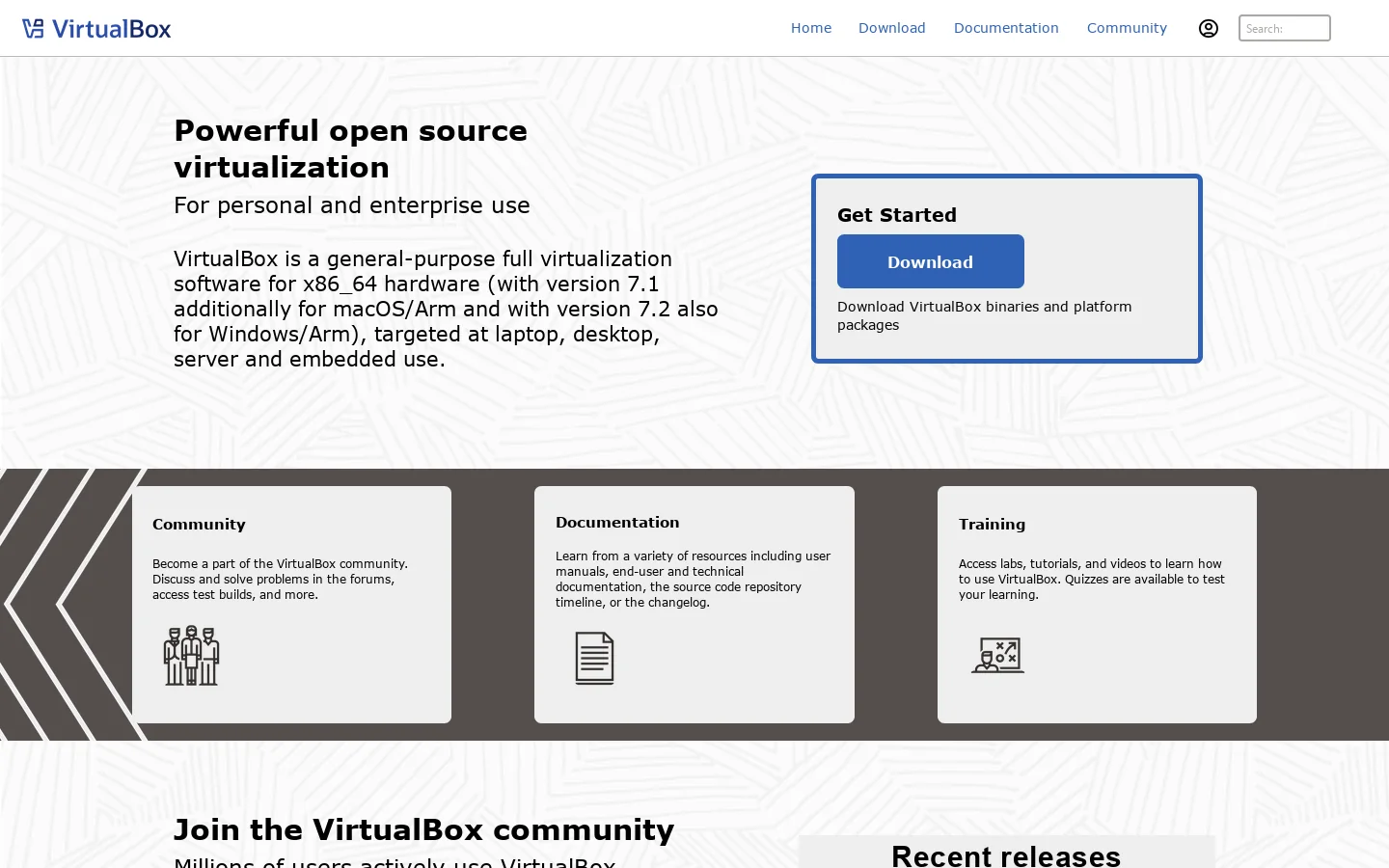Open the Download navigation menu item
The height and width of the screenshot is (868, 1389).
[x=892, y=28]
